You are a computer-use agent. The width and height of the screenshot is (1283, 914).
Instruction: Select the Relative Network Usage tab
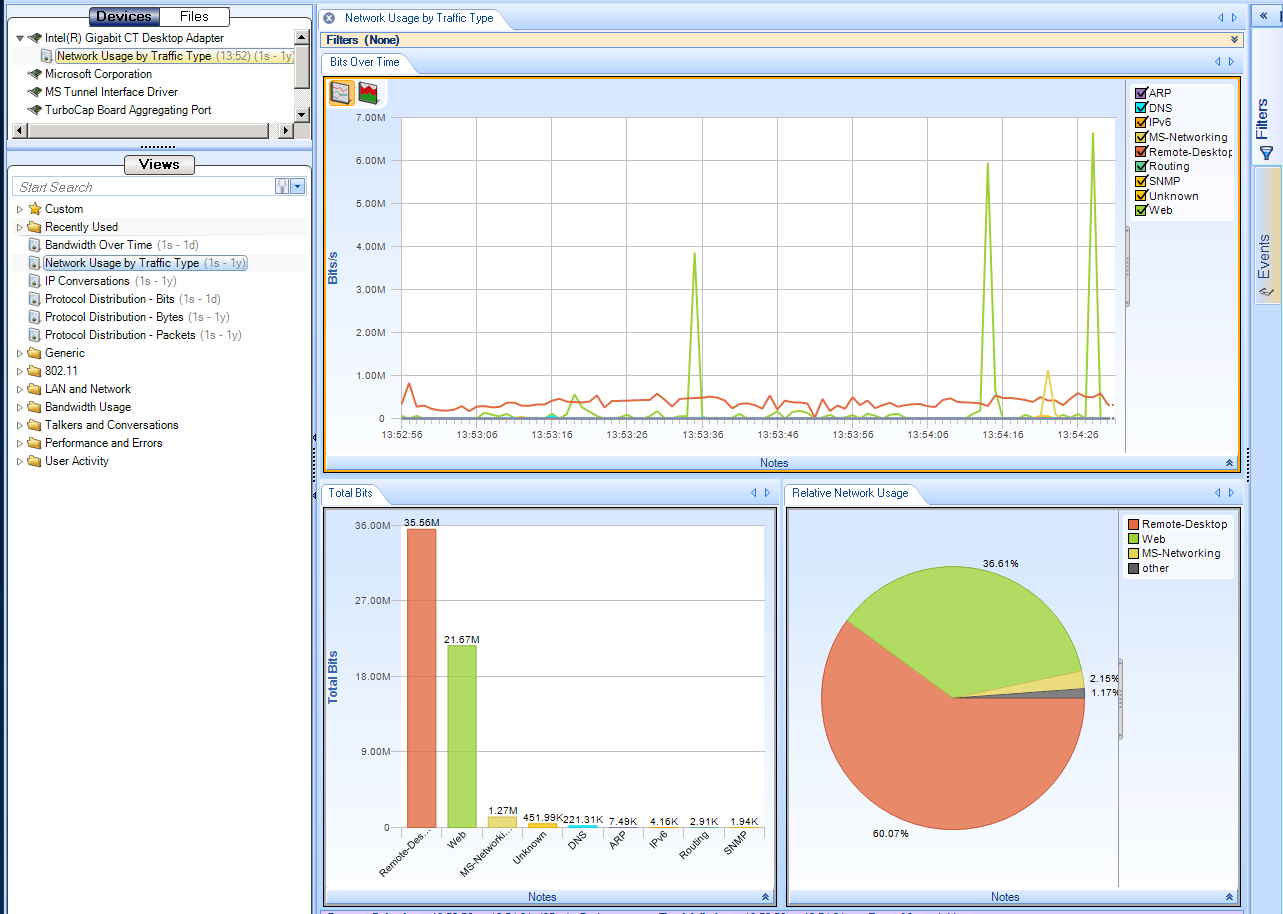pos(850,493)
